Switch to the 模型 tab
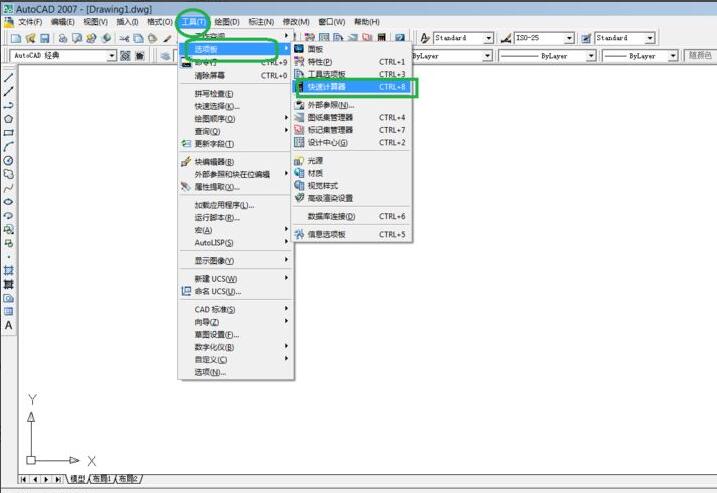 tap(77, 479)
